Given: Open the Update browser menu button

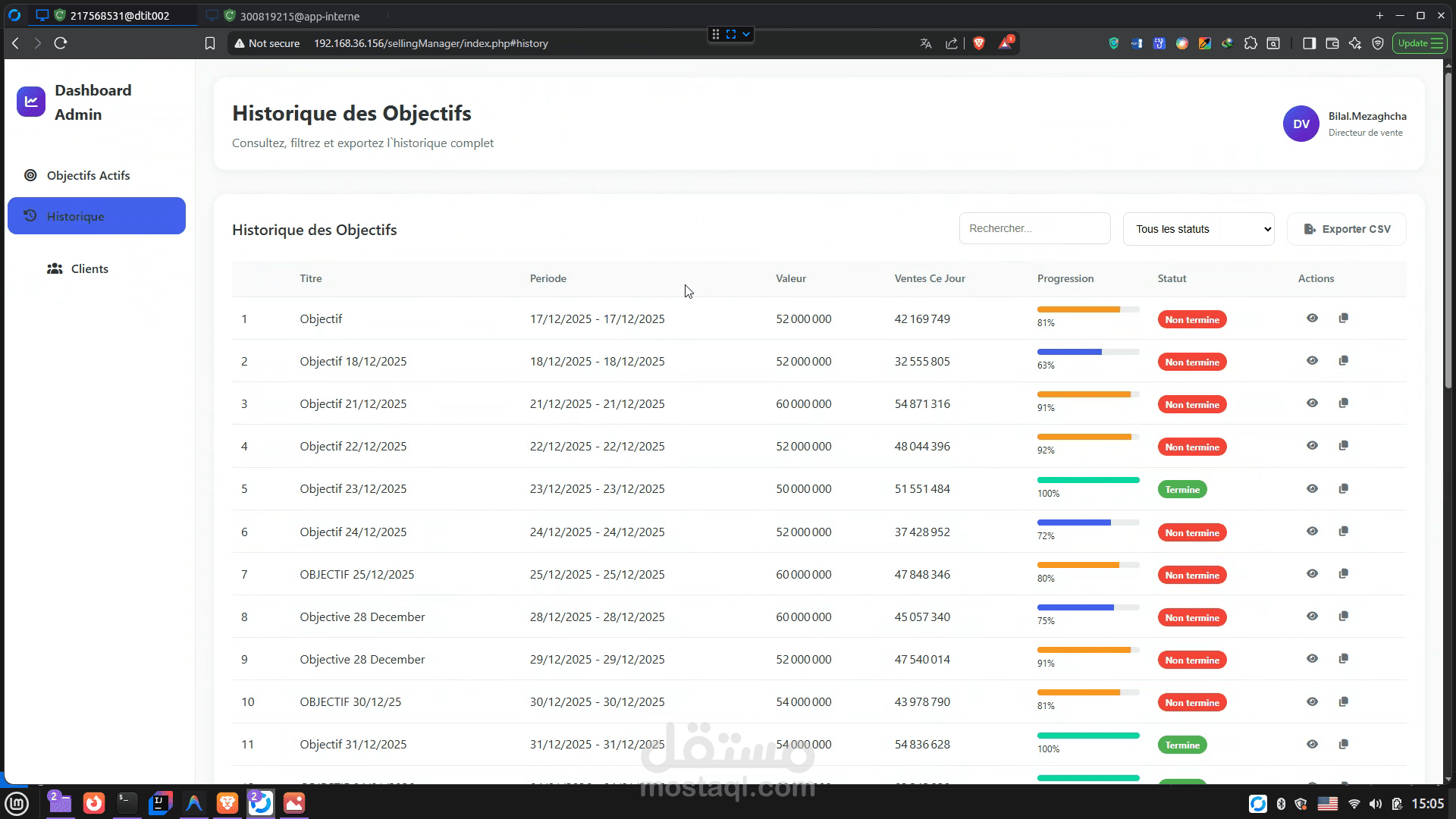Looking at the screenshot, I should tap(1419, 43).
